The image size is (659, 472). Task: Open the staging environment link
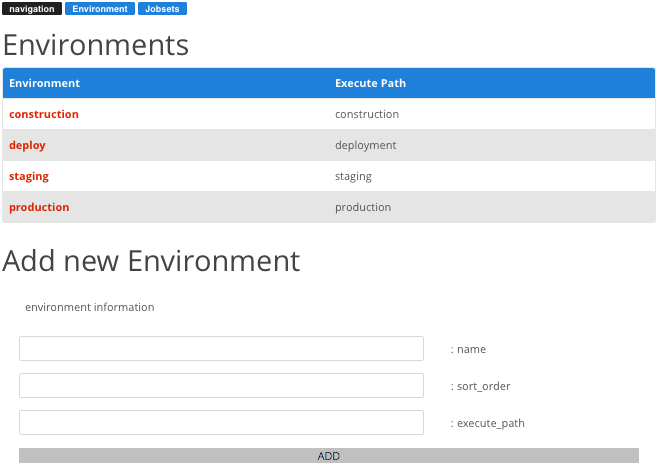pos(29,177)
